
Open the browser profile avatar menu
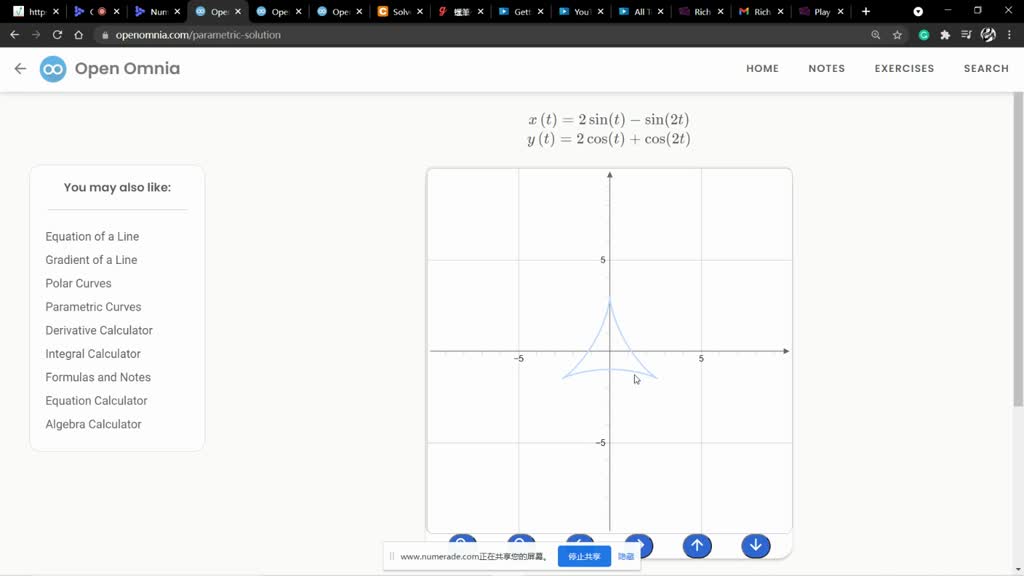click(988, 34)
